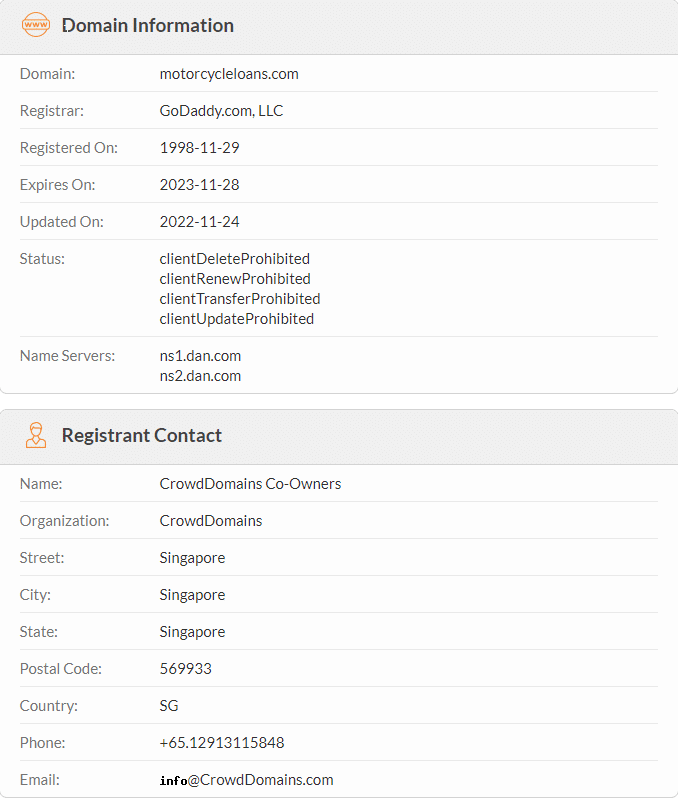This screenshot has height=798, width=678.
Task: Click the Registrant Contact heading
Action: 142,435
